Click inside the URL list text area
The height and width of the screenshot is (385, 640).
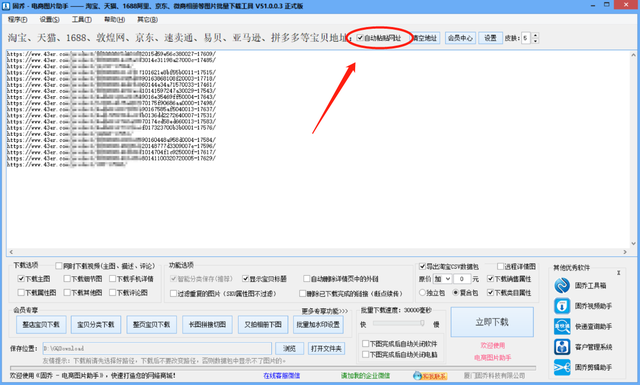(x=318, y=149)
